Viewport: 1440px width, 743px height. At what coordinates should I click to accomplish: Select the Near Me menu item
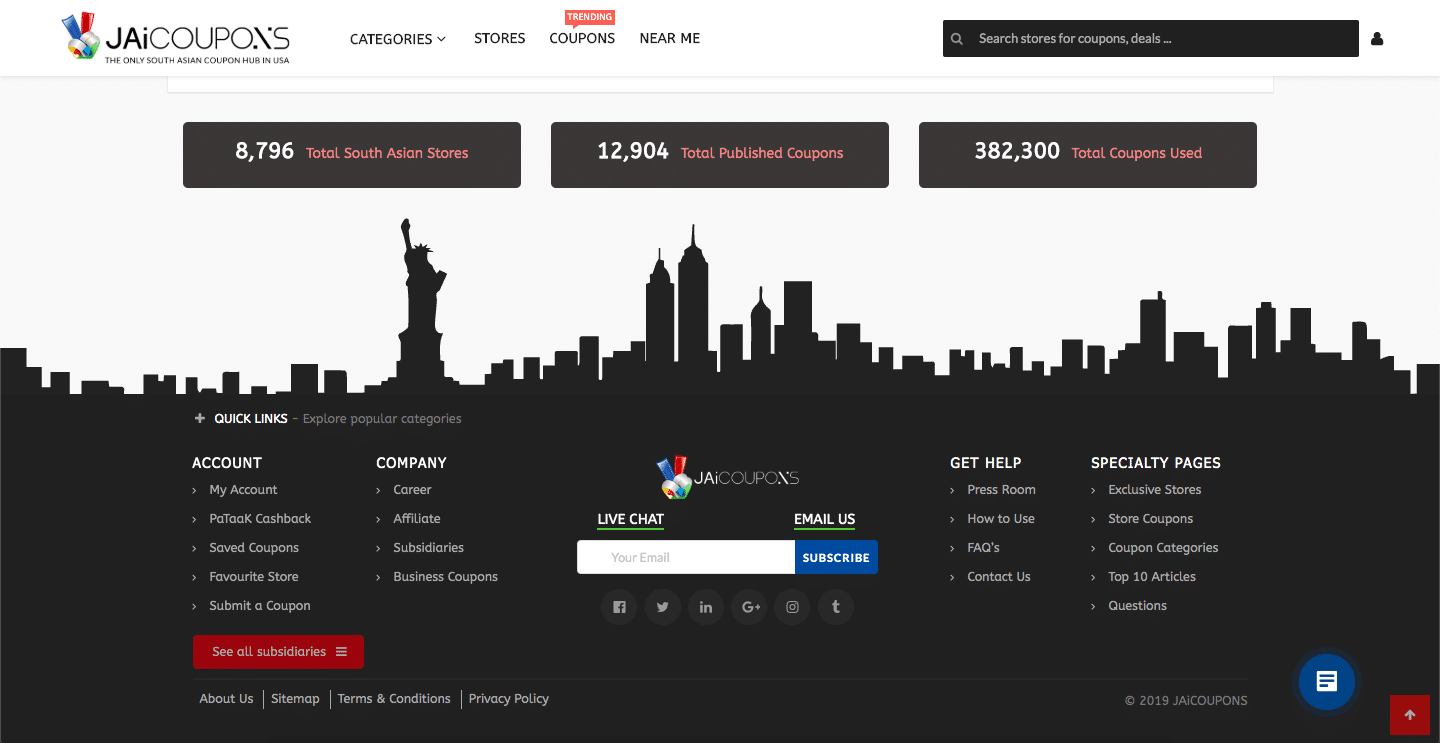[x=670, y=38]
